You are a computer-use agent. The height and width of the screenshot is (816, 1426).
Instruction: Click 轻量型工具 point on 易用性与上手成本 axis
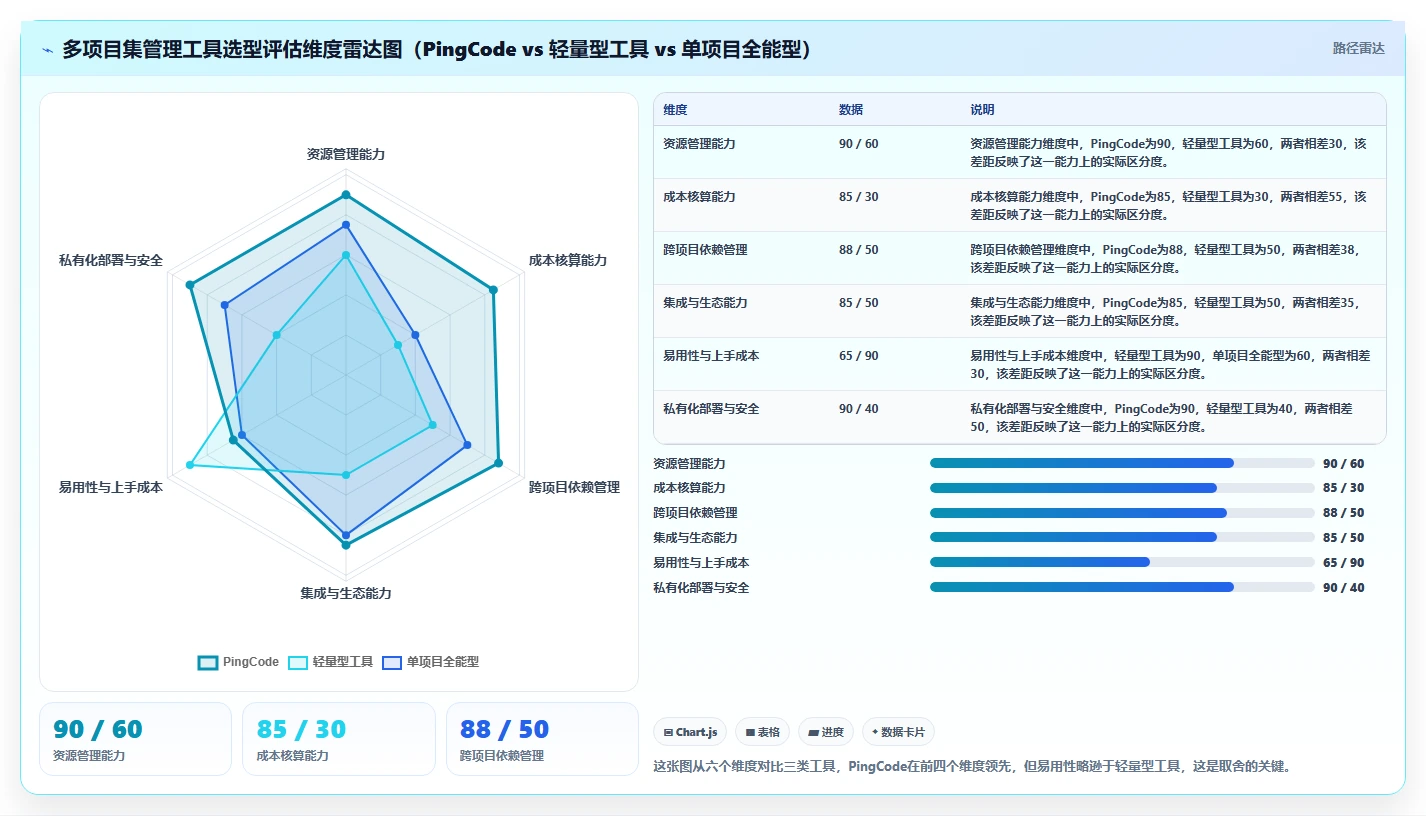189,466
